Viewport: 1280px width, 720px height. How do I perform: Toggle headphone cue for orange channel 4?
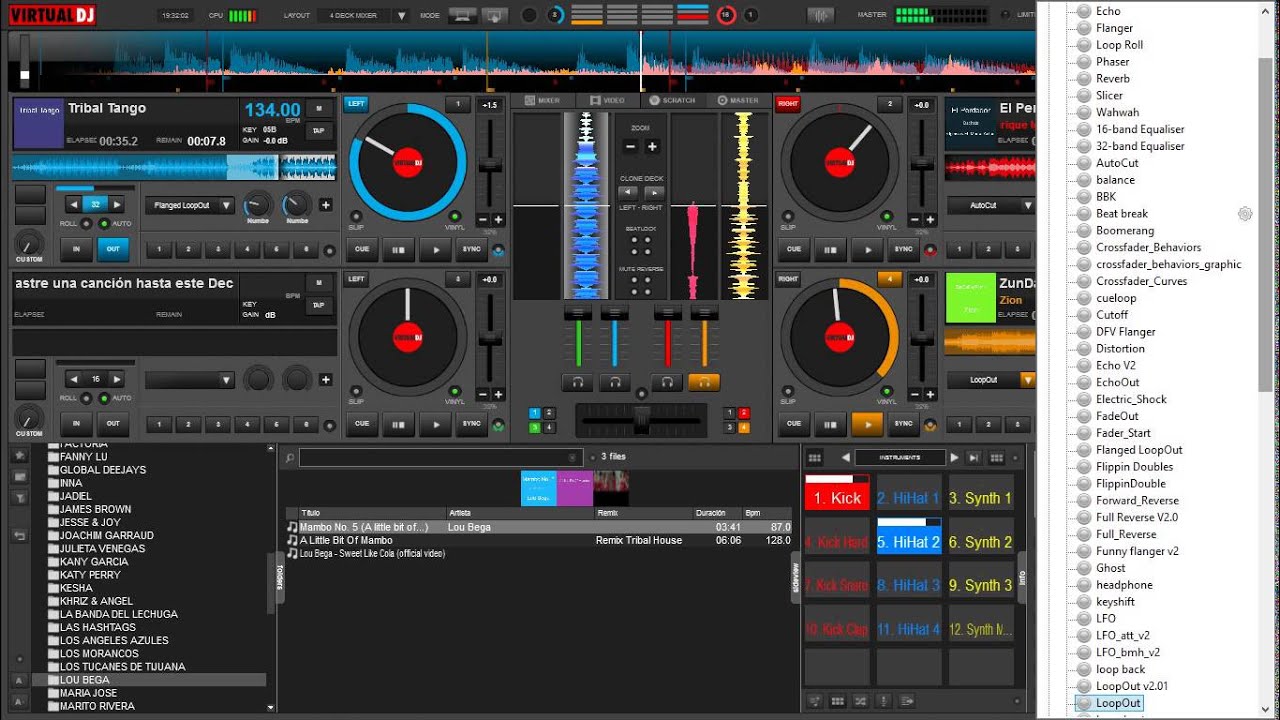[x=705, y=382]
